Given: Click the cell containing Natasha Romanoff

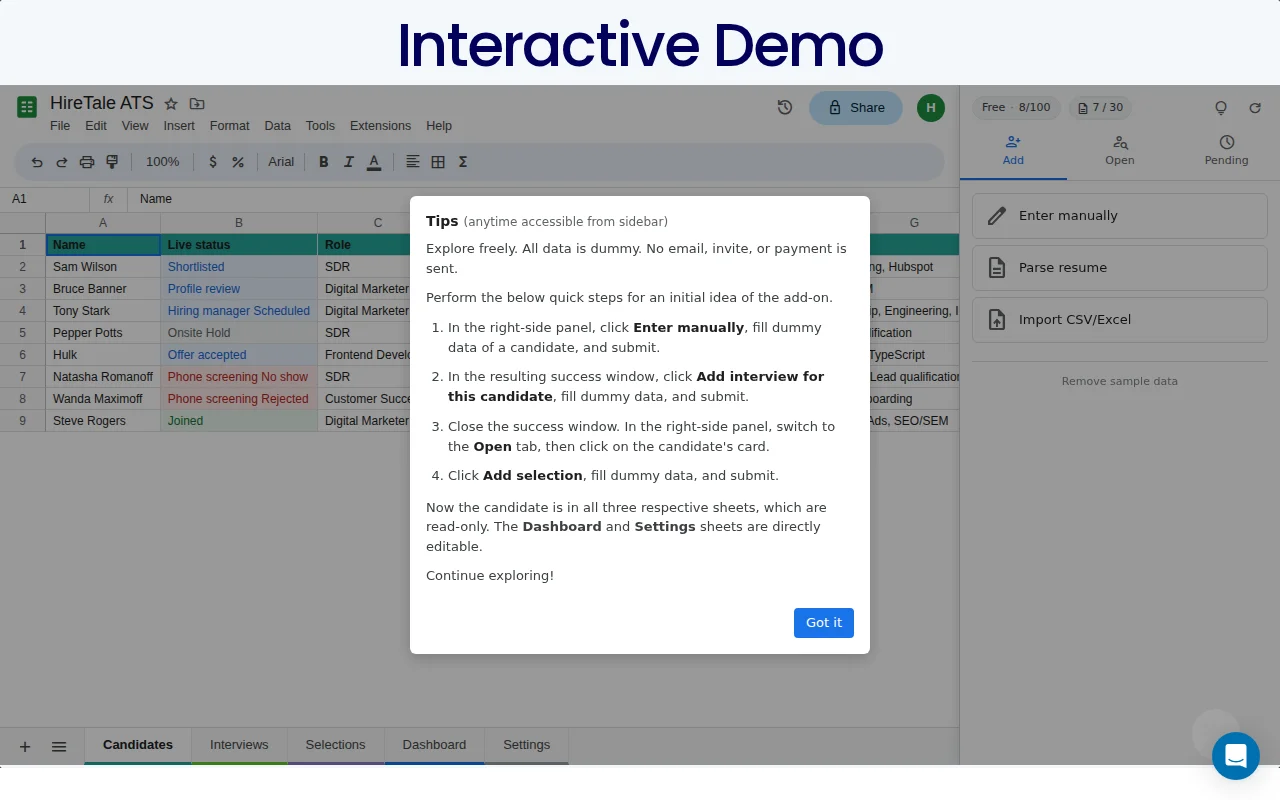Looking at the screenshot, I should tap(103, 377).
